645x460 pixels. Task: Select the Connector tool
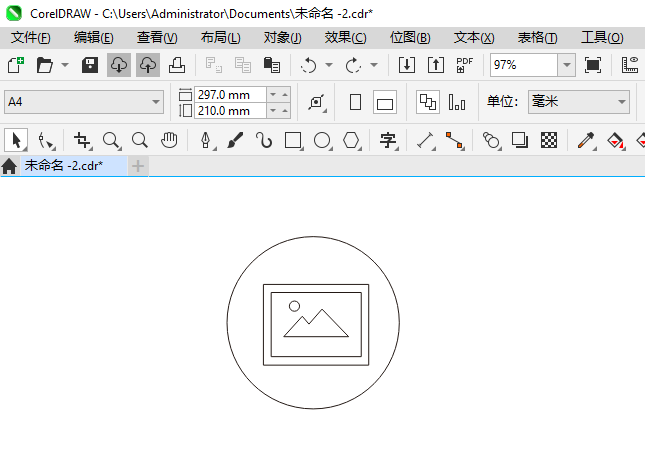click(455, 141)
